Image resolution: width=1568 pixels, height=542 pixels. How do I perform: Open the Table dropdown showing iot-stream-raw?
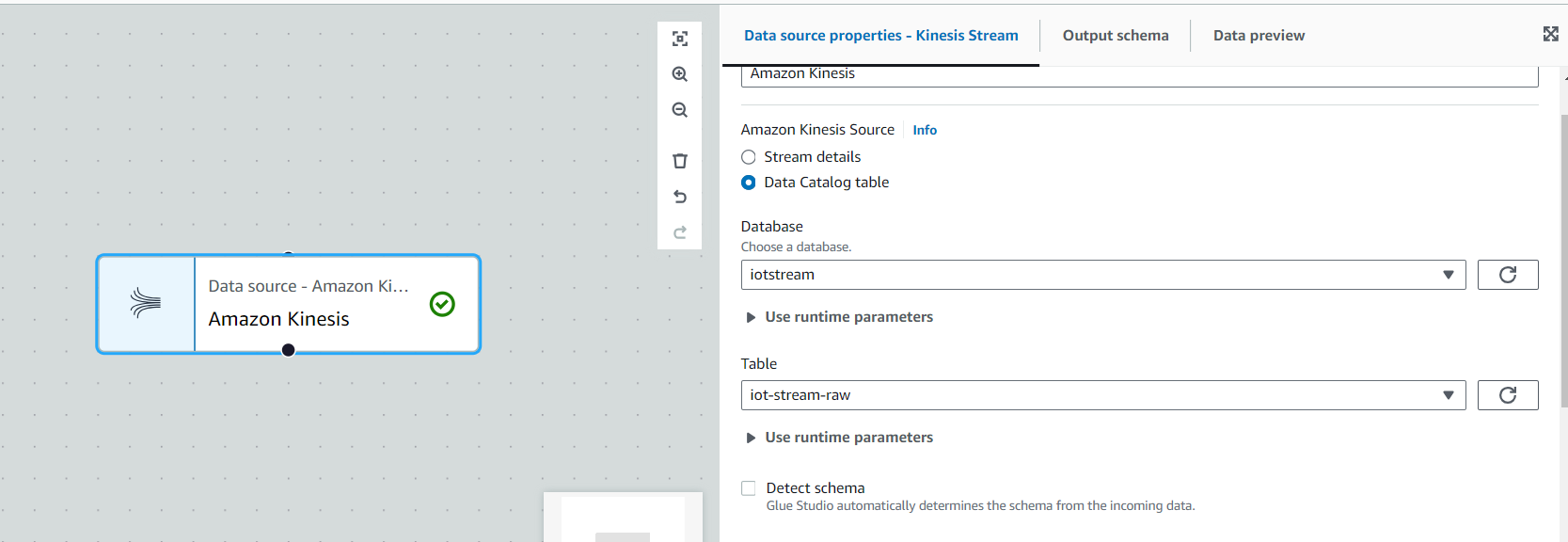tap(1102, 395)
